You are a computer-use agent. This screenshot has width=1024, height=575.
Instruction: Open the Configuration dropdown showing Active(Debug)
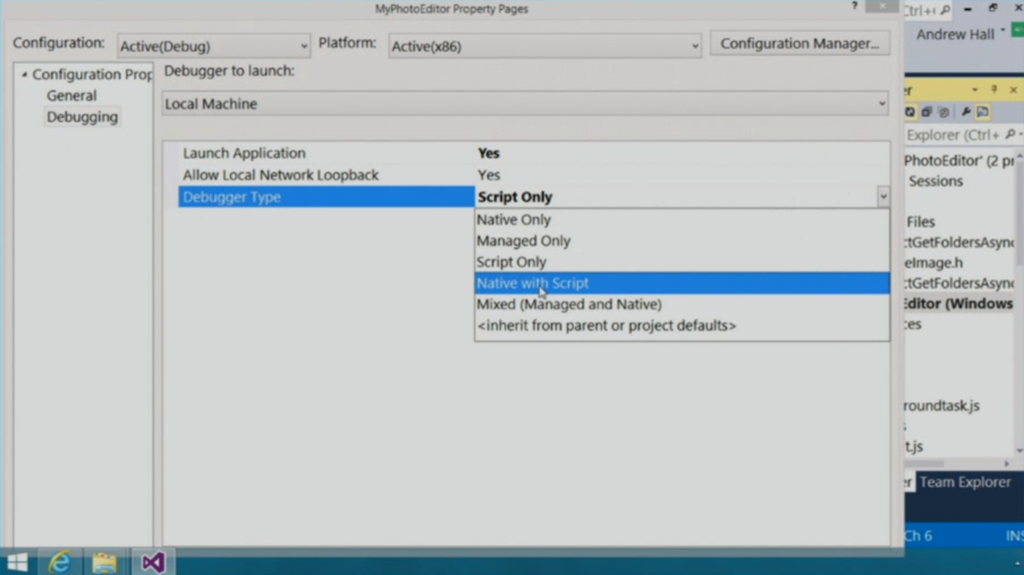(214, 46)
